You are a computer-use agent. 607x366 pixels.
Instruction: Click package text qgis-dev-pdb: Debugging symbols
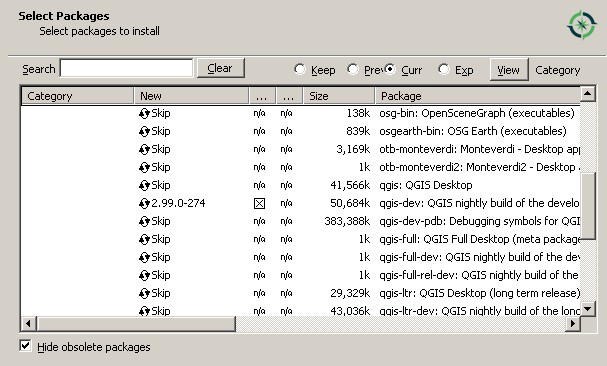click(479, 222)
